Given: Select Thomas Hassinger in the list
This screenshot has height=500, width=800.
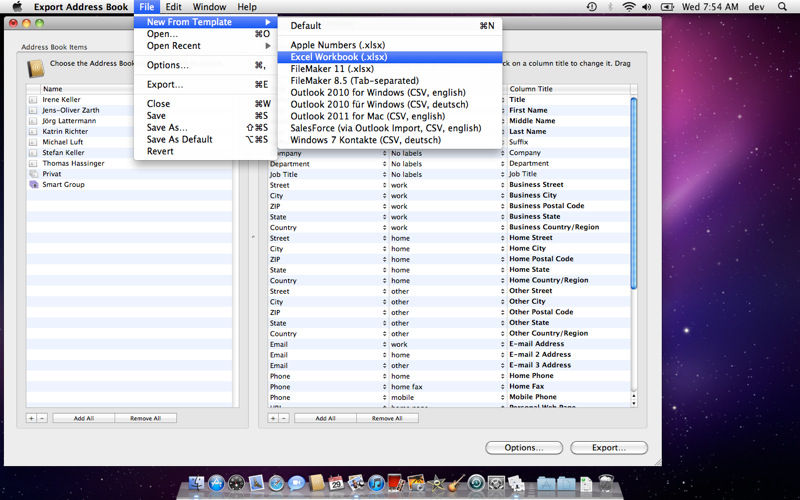Looking at the screenshot, I should 130,163.
